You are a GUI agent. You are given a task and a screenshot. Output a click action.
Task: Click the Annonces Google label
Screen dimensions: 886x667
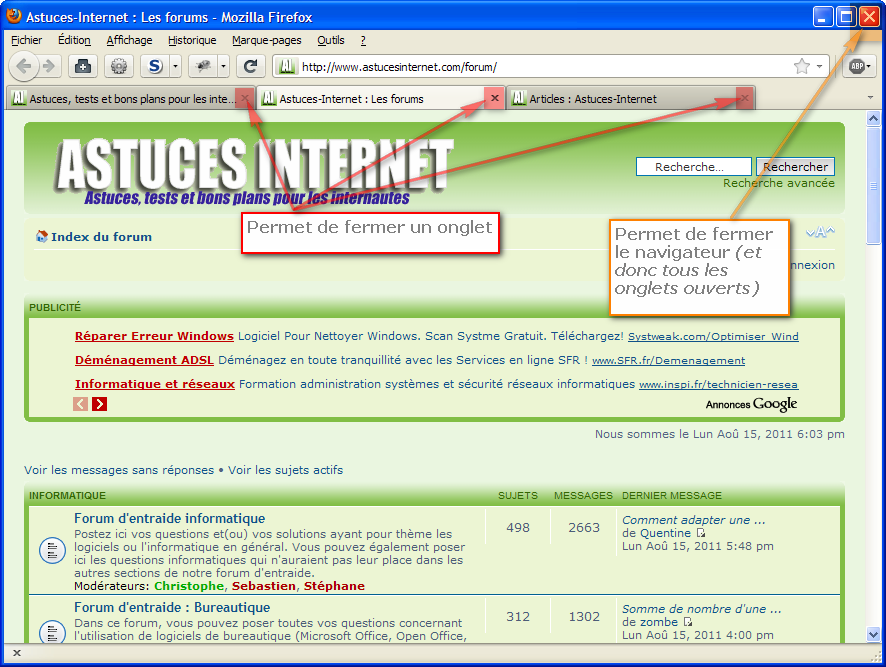click(752, 404)
